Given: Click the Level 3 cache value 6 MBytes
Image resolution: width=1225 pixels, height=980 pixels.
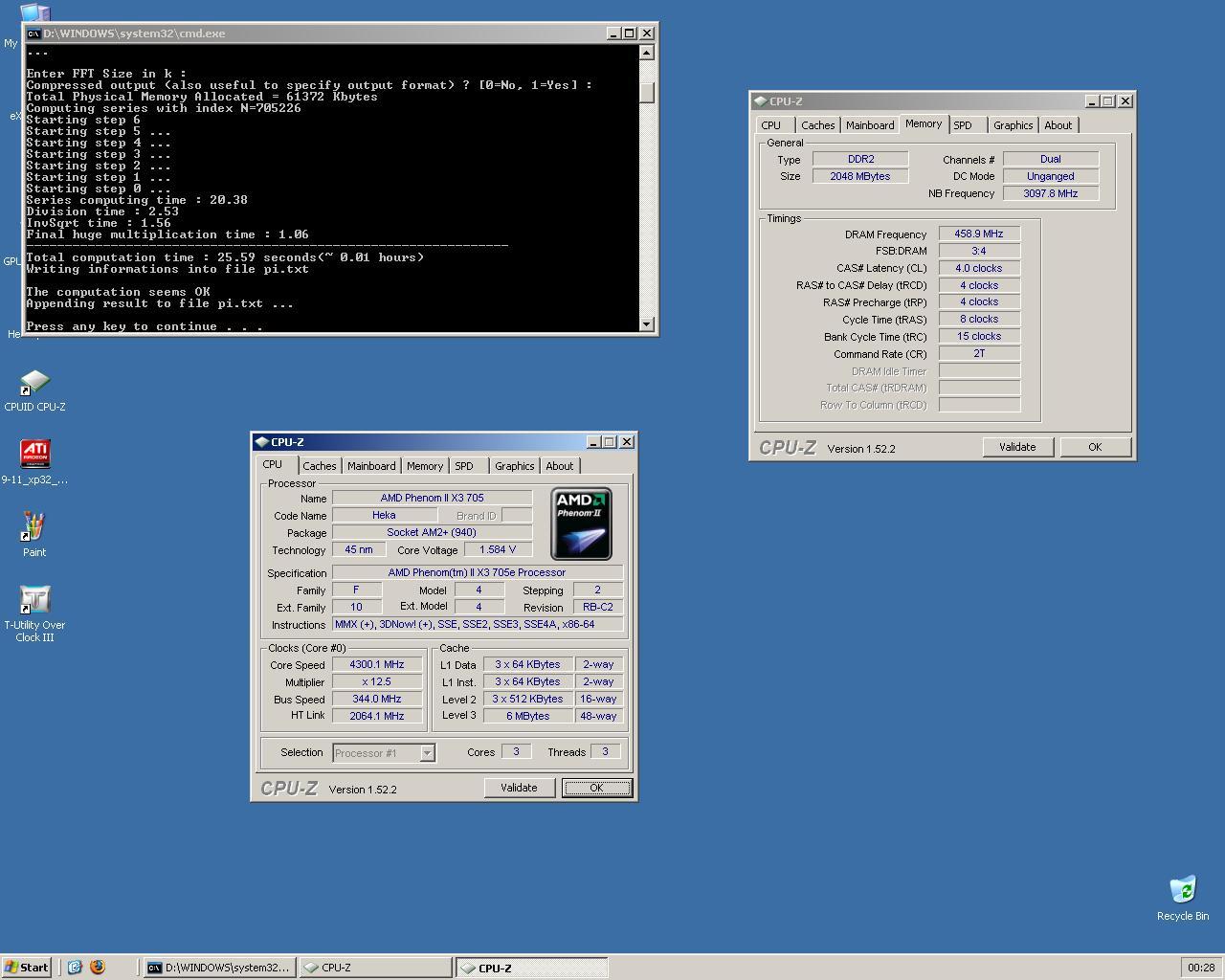Looking at the screenshot, I should (x=528, y=716).
